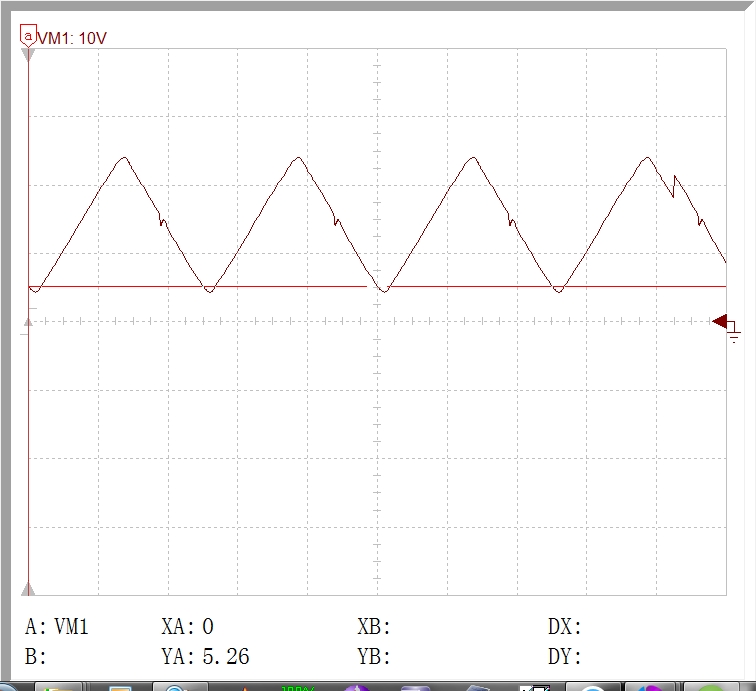756x691 pixels.
Task: Select the bottom gray triangle cursor marker
Action: point(28,589)
